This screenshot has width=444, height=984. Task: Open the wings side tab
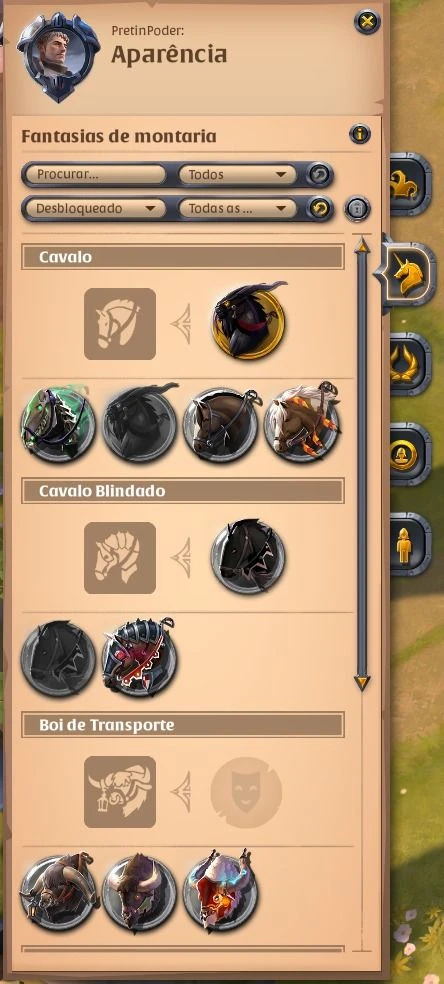point(410,365)
